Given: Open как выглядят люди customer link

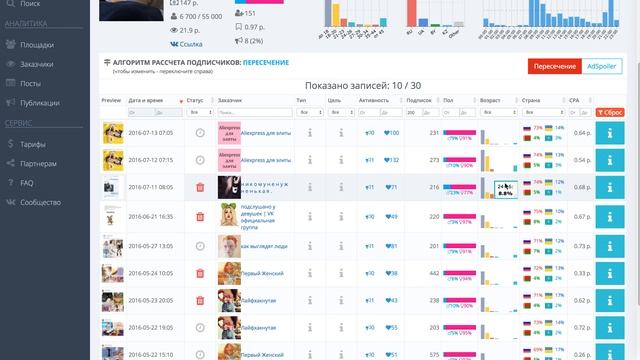Looking at the screenshot, I should (x=264, y=246).
